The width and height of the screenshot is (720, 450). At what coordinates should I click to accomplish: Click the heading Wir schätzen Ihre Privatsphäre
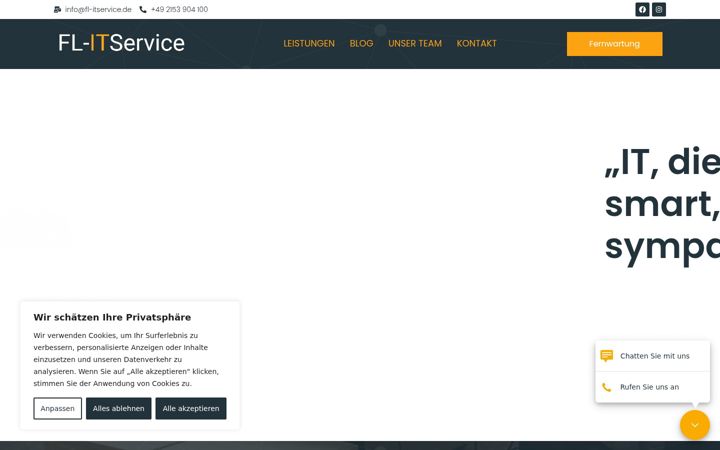112,317
